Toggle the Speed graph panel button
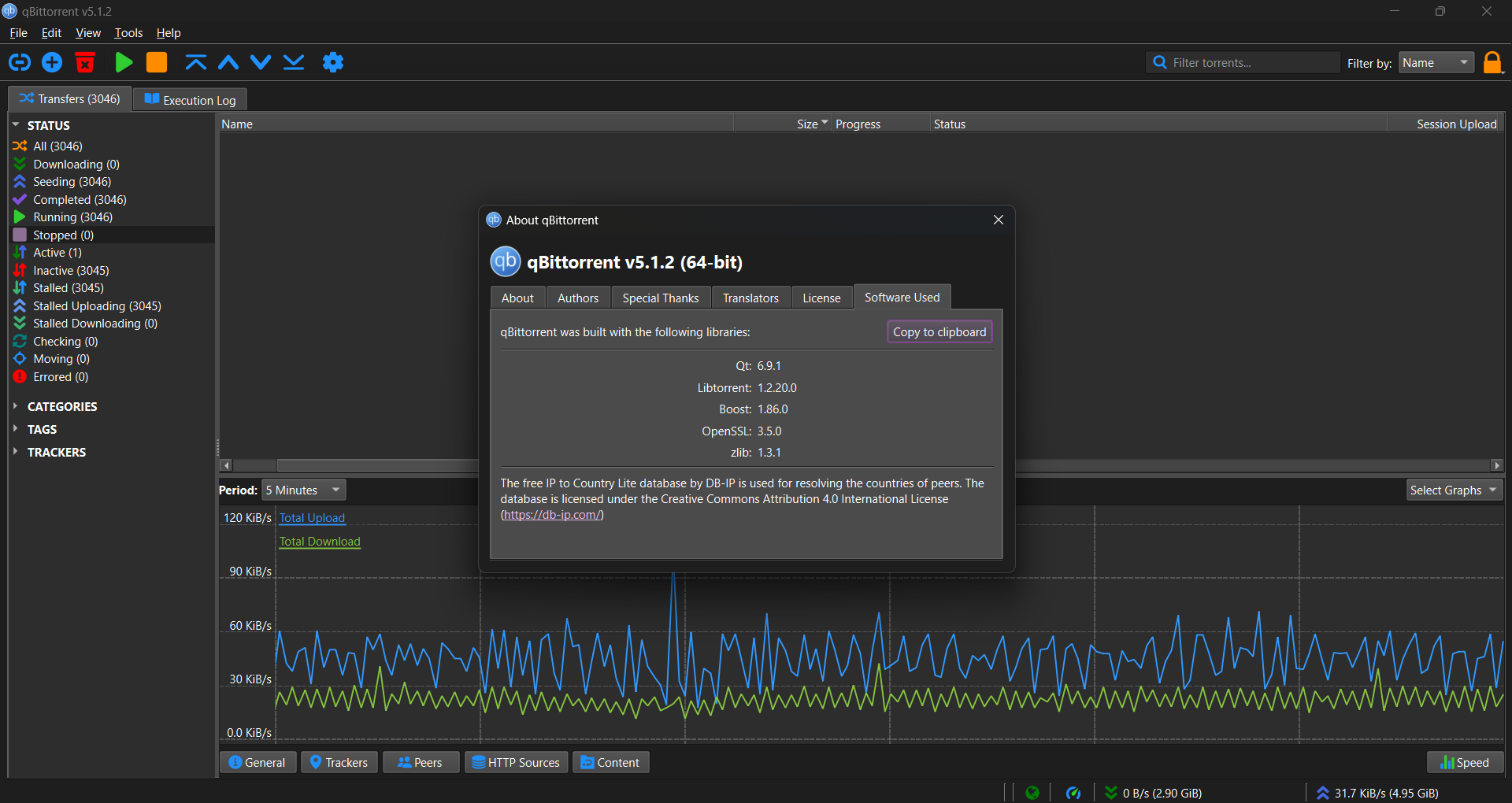 (1465, 762)
